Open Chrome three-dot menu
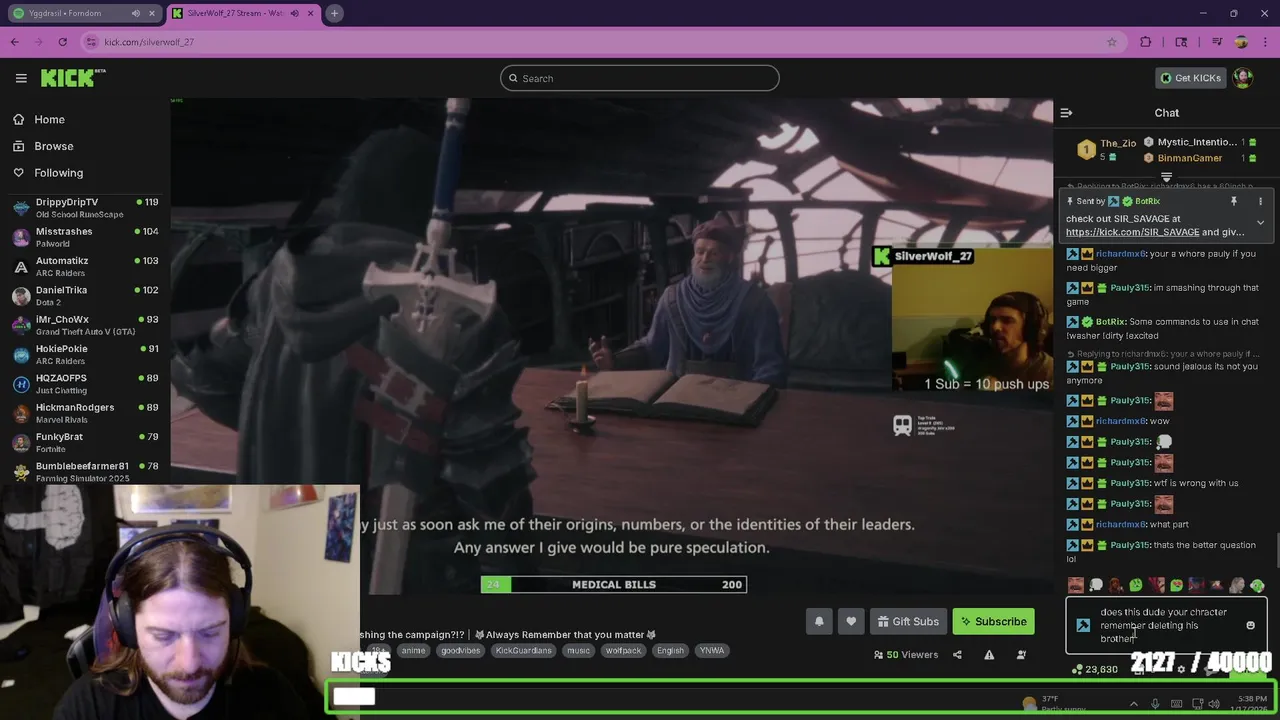Screen dimensions: 1280x720 (1265, 42)
